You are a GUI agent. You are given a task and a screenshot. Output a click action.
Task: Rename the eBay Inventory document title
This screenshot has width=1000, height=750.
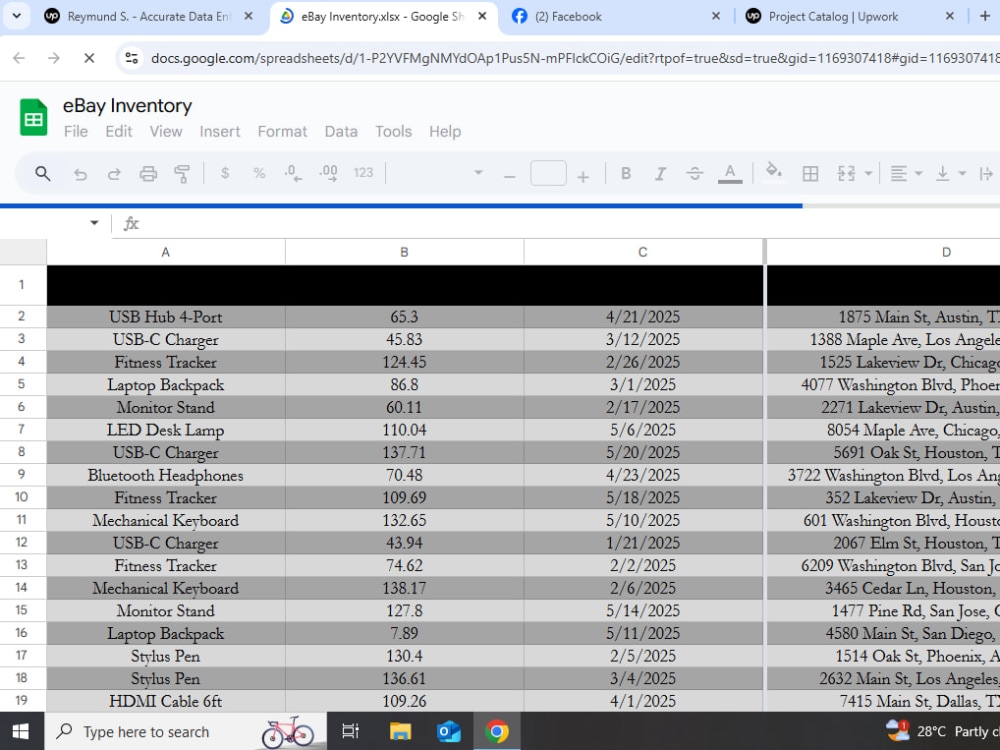128,105
